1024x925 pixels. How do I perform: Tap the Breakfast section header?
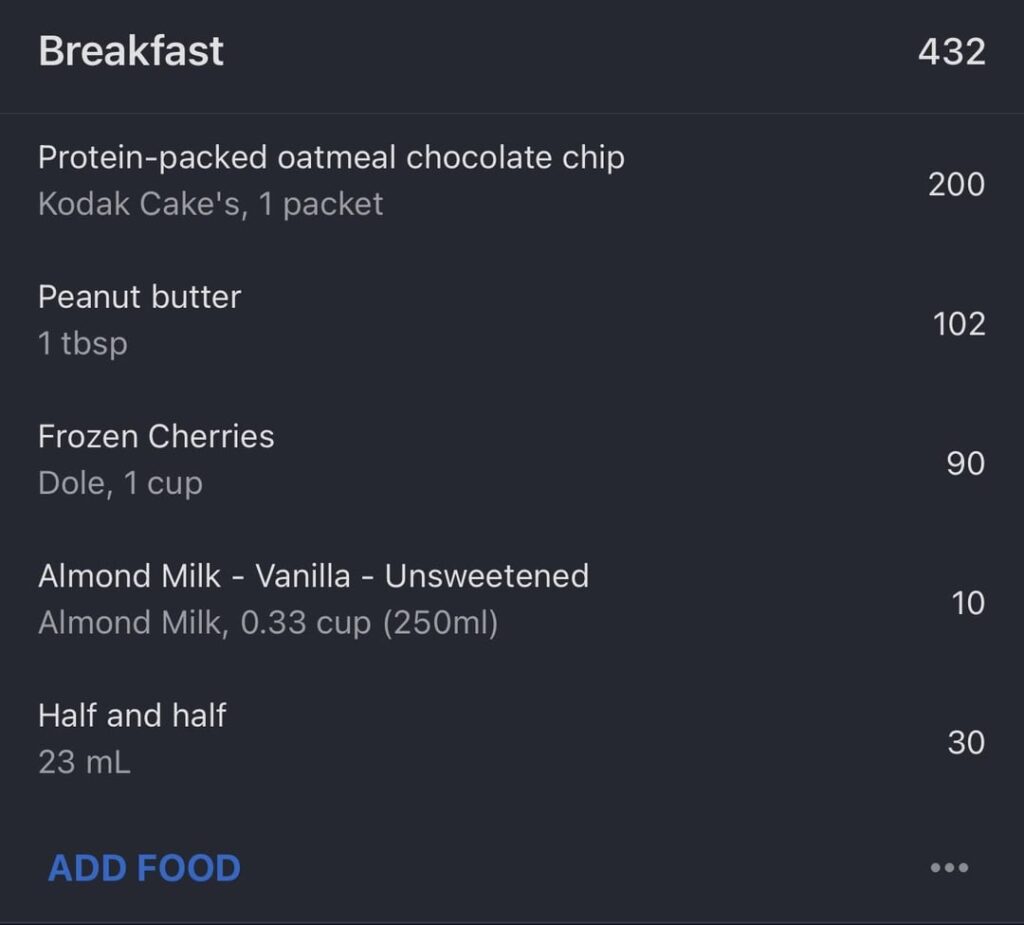click(130, 50)
